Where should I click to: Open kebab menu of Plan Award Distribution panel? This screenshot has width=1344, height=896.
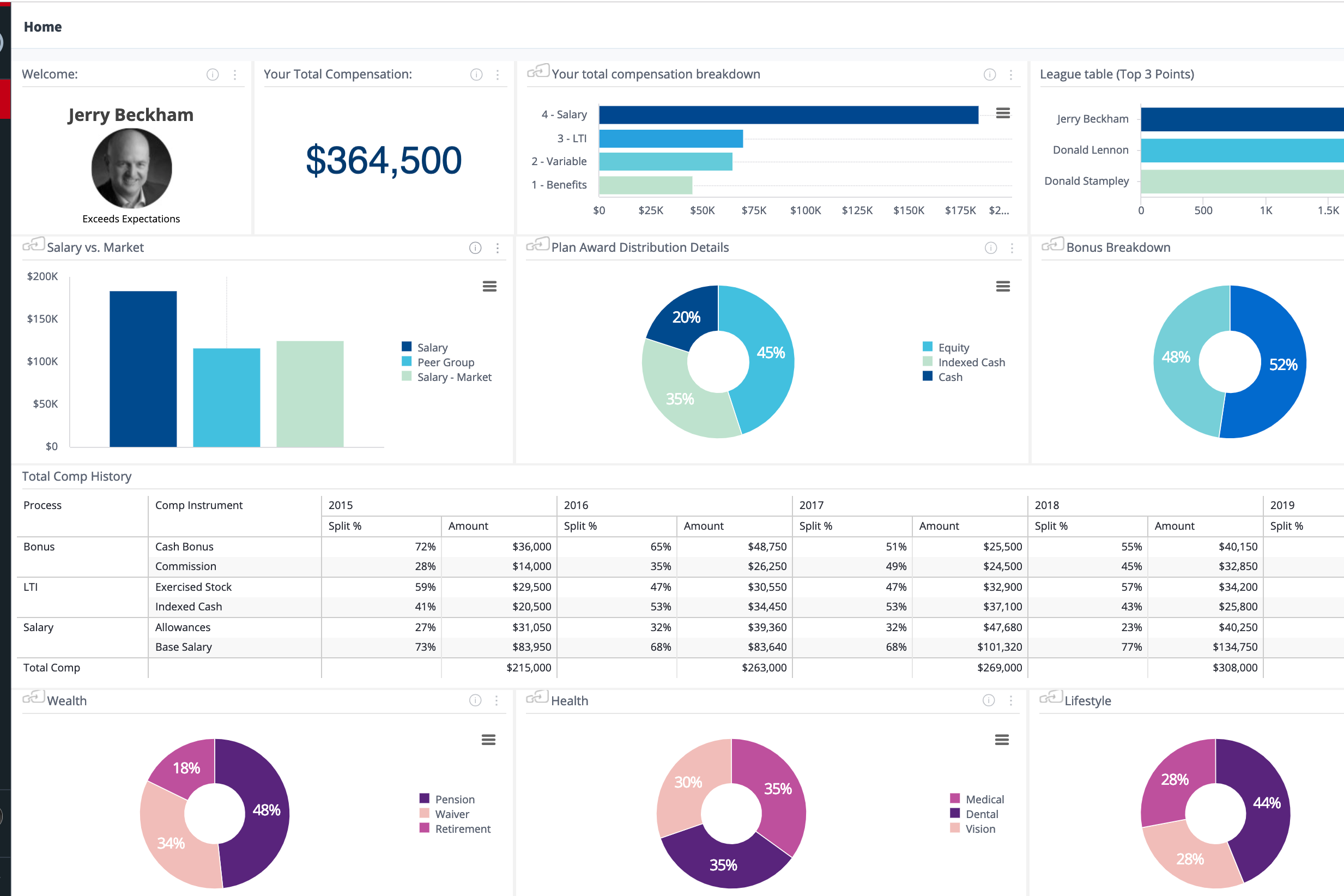click(1012, 248)
